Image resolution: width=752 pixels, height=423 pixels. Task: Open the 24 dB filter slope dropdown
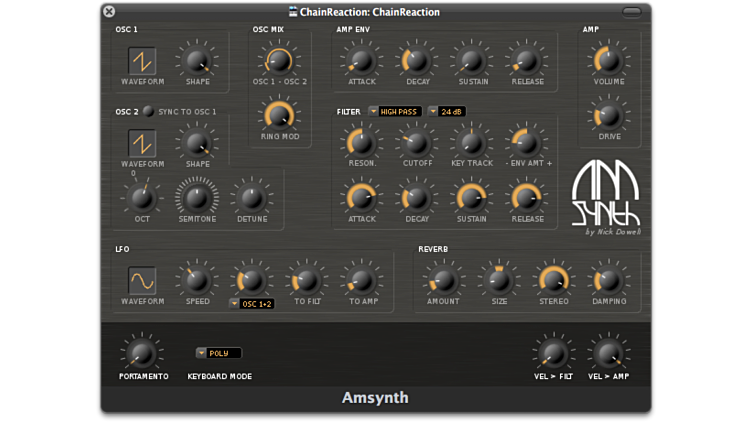point(446,111)
